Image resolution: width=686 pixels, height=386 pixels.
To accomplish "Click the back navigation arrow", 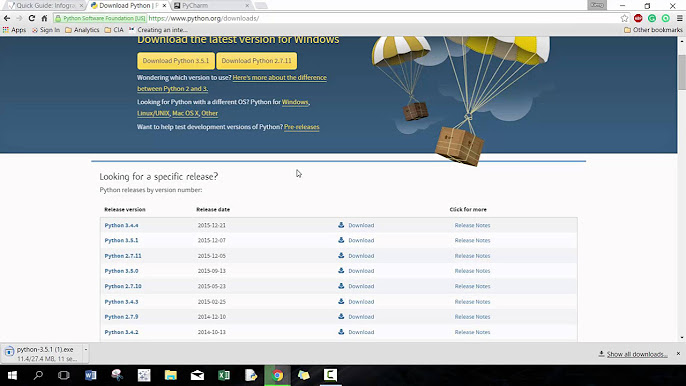I will pyautogui.click(x=7, y=18).
